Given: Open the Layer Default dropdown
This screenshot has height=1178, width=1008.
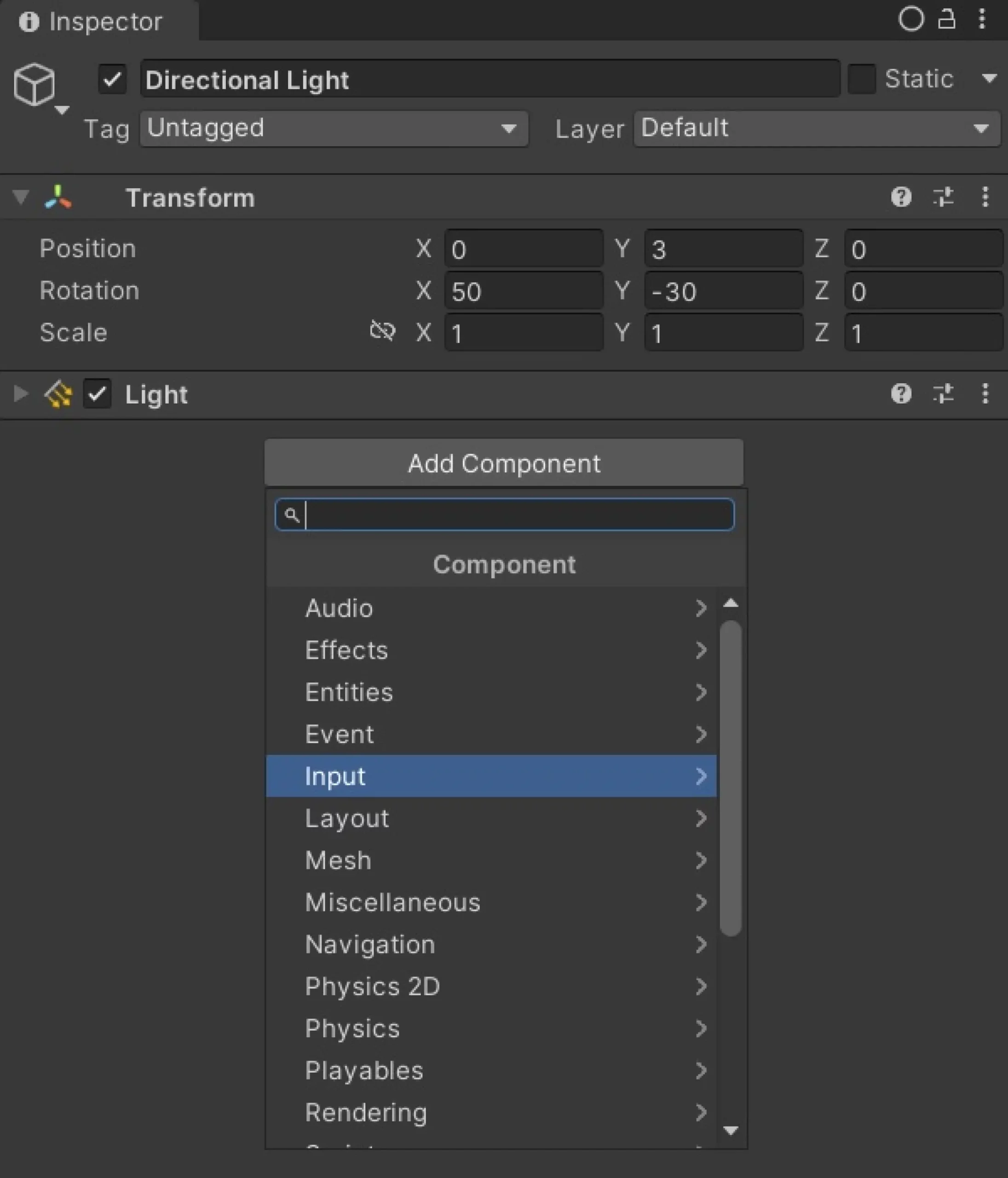Looking at the screenshot, I should click(x=817, y=129).
